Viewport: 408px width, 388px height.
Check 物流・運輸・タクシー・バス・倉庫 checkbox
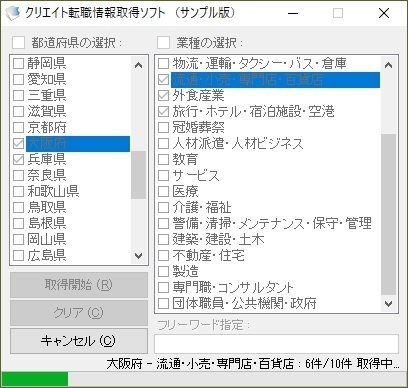click(x=163, y=63)
